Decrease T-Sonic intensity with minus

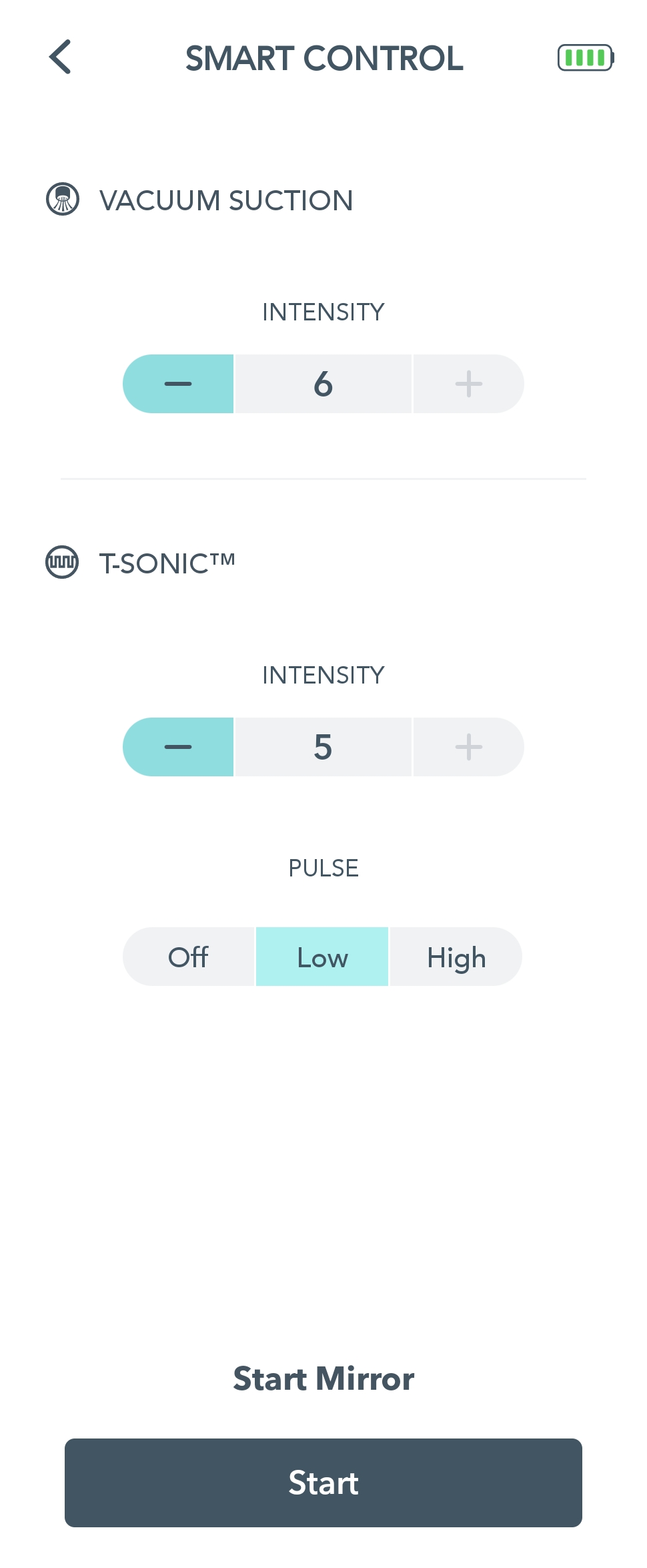click(178, 747)
